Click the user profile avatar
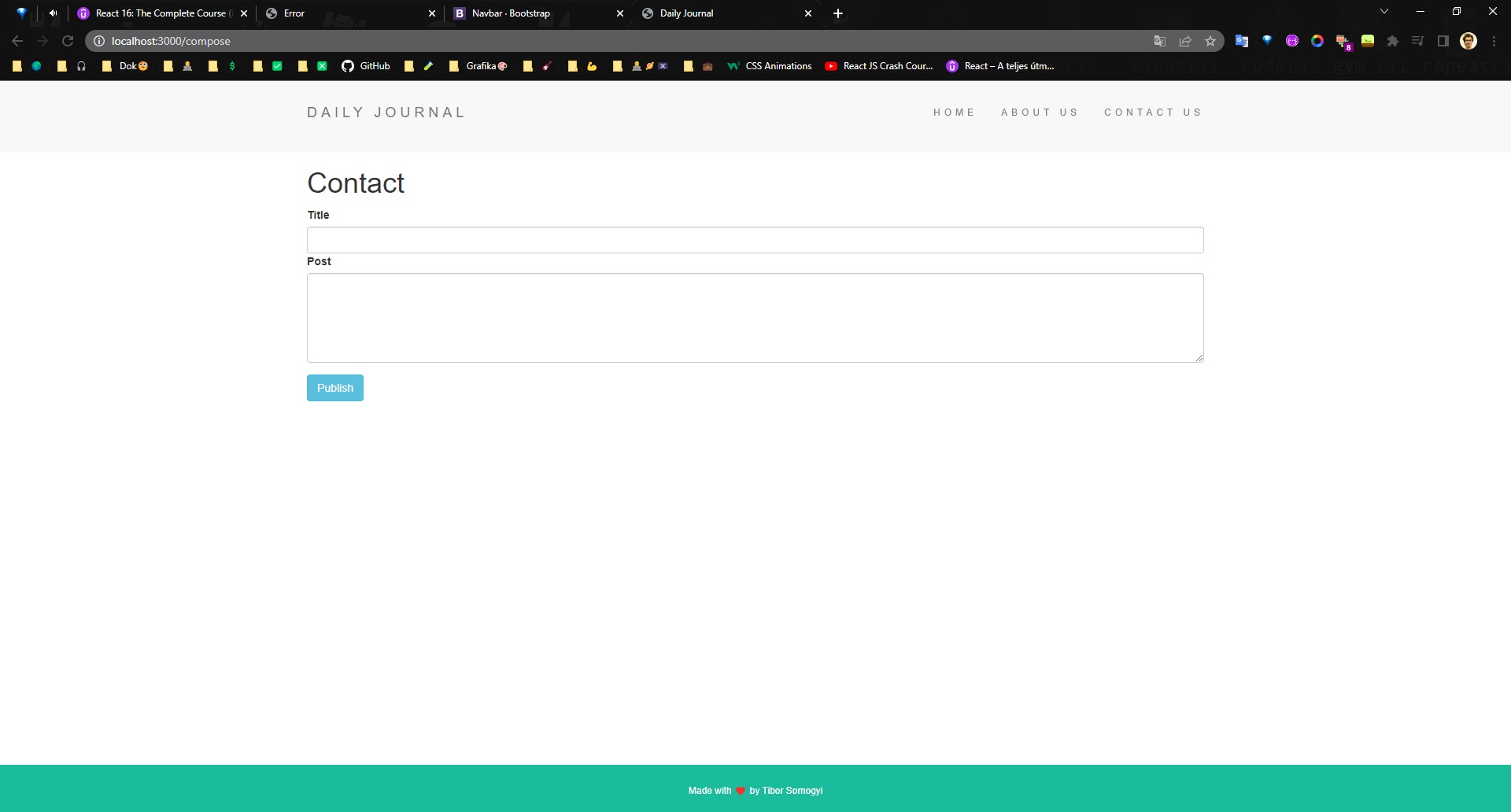1511x812 pixels. click(1469, 41)
